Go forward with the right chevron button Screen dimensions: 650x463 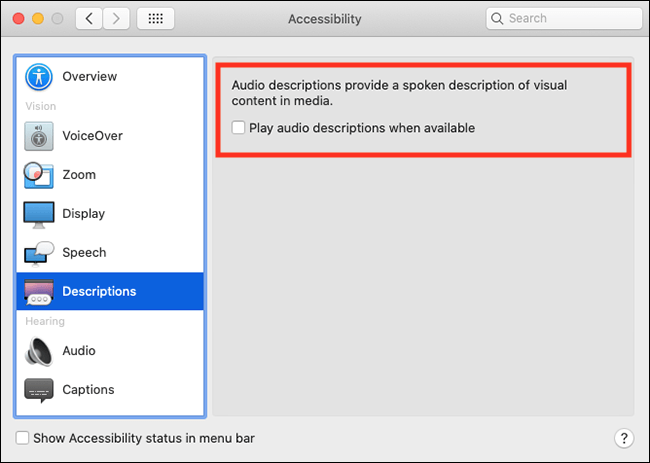tap(119, 19)
